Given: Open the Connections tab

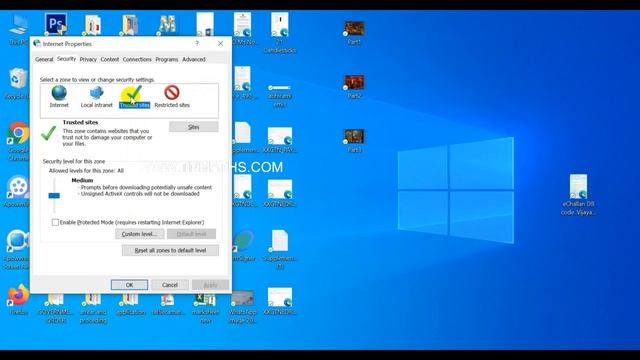Looking at the screenshot, I should pyautogui.click(x=137, y=60).
